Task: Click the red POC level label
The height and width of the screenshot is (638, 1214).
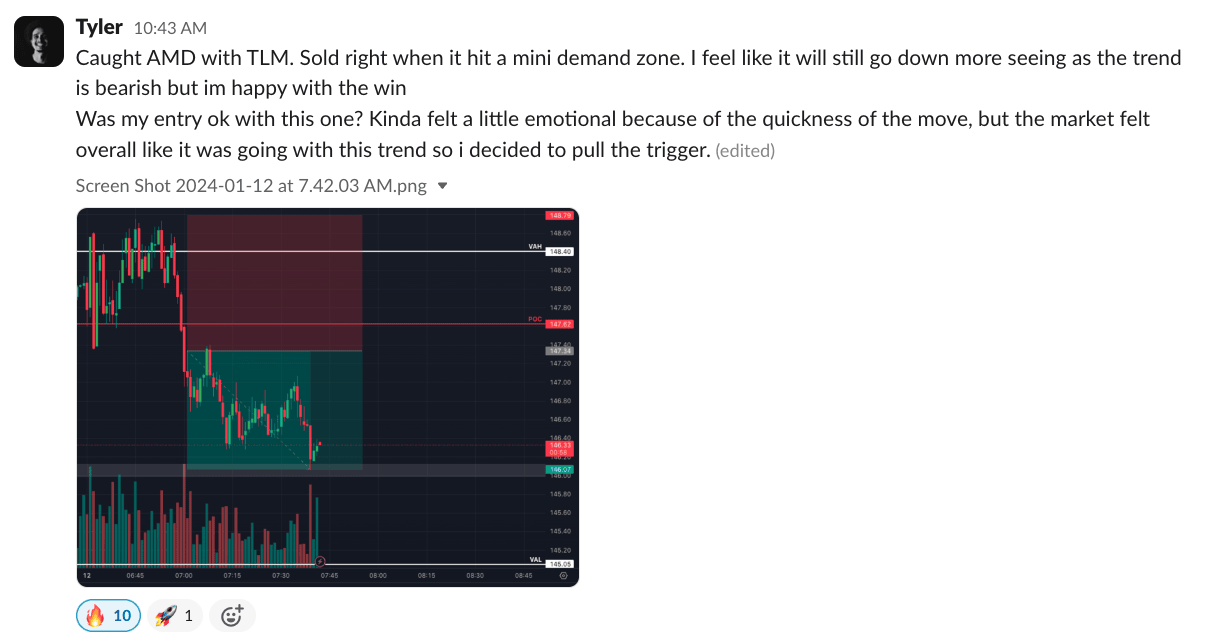Action: tap(534, 319)
